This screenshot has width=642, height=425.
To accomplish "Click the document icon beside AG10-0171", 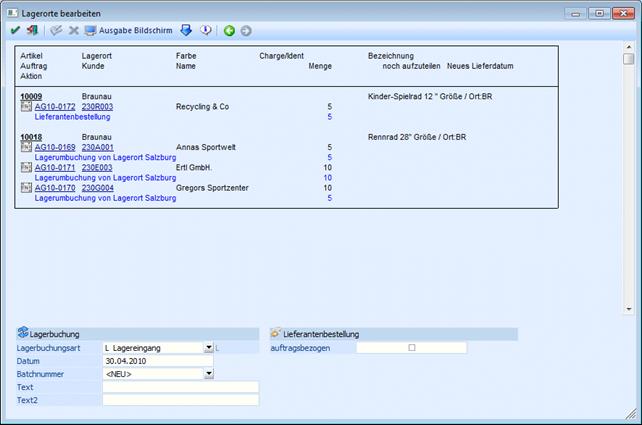I will pos(26,167).
